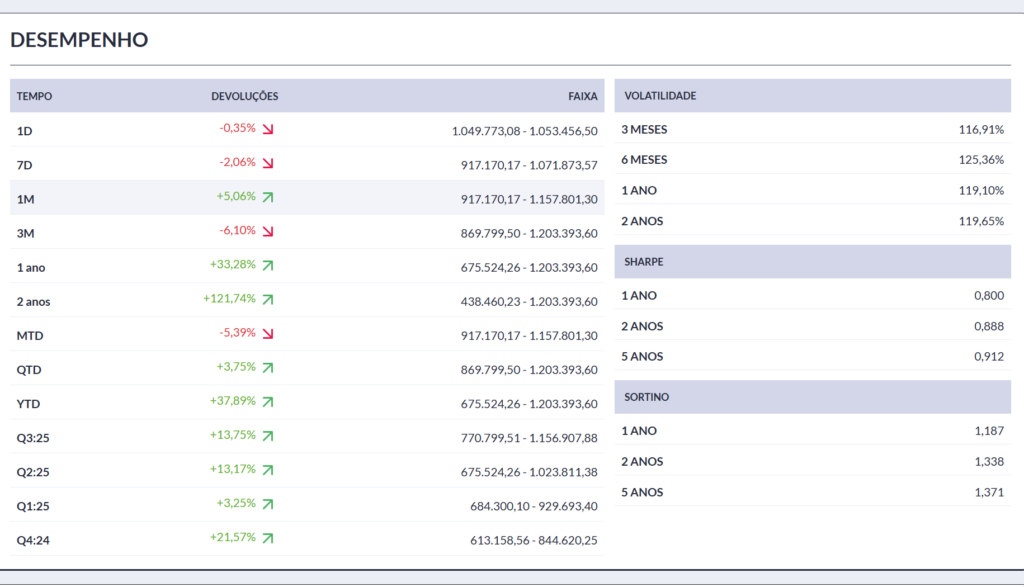The height and width of the screenshot is (587, 1024).
Task: Click the green up arrow in 1M row
Action: [268, 197]
